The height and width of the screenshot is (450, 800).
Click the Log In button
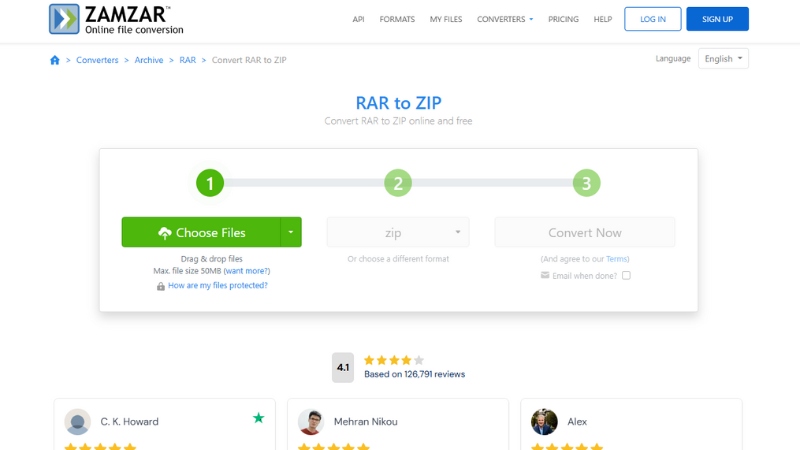[x=652, y=19]
